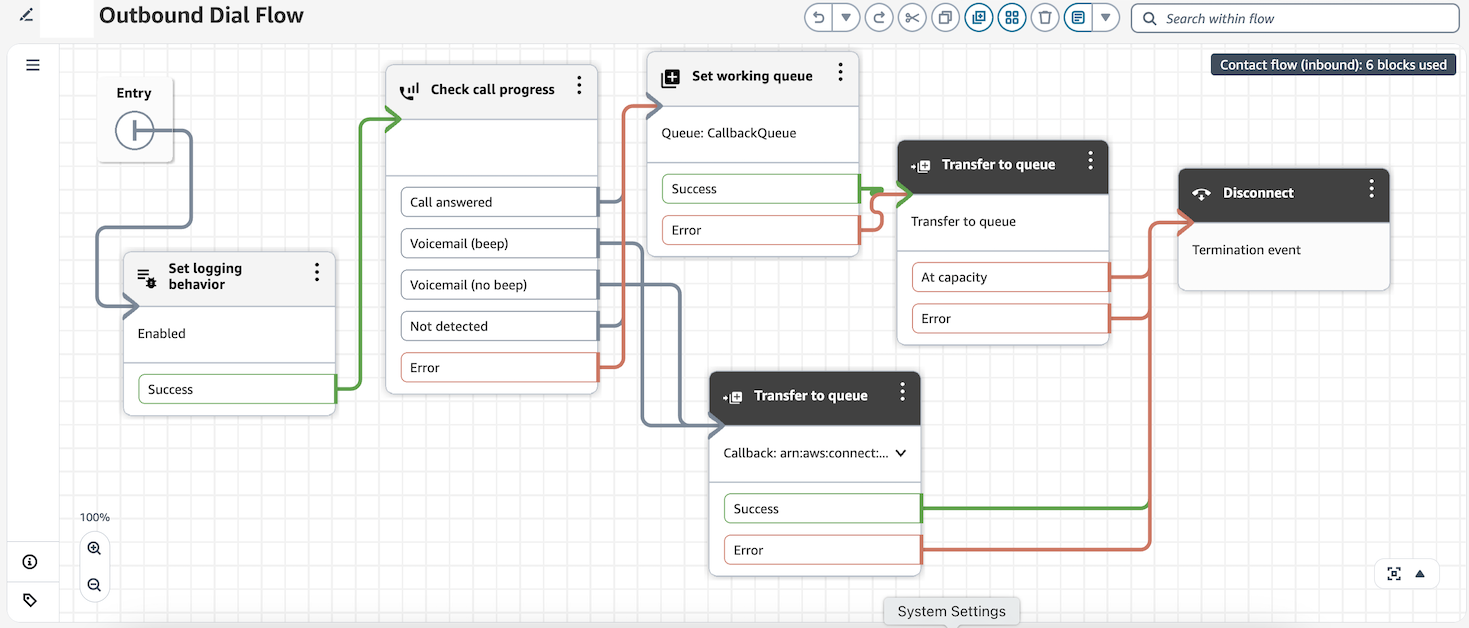1469x628 pixels.
Task: Click the Delete trash icon
Action: [x=1045, y=18]
